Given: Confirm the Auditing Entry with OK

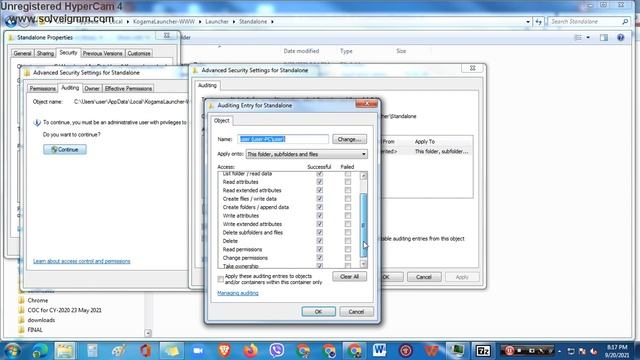Looking at the screenshot, I should coord(318,312).
